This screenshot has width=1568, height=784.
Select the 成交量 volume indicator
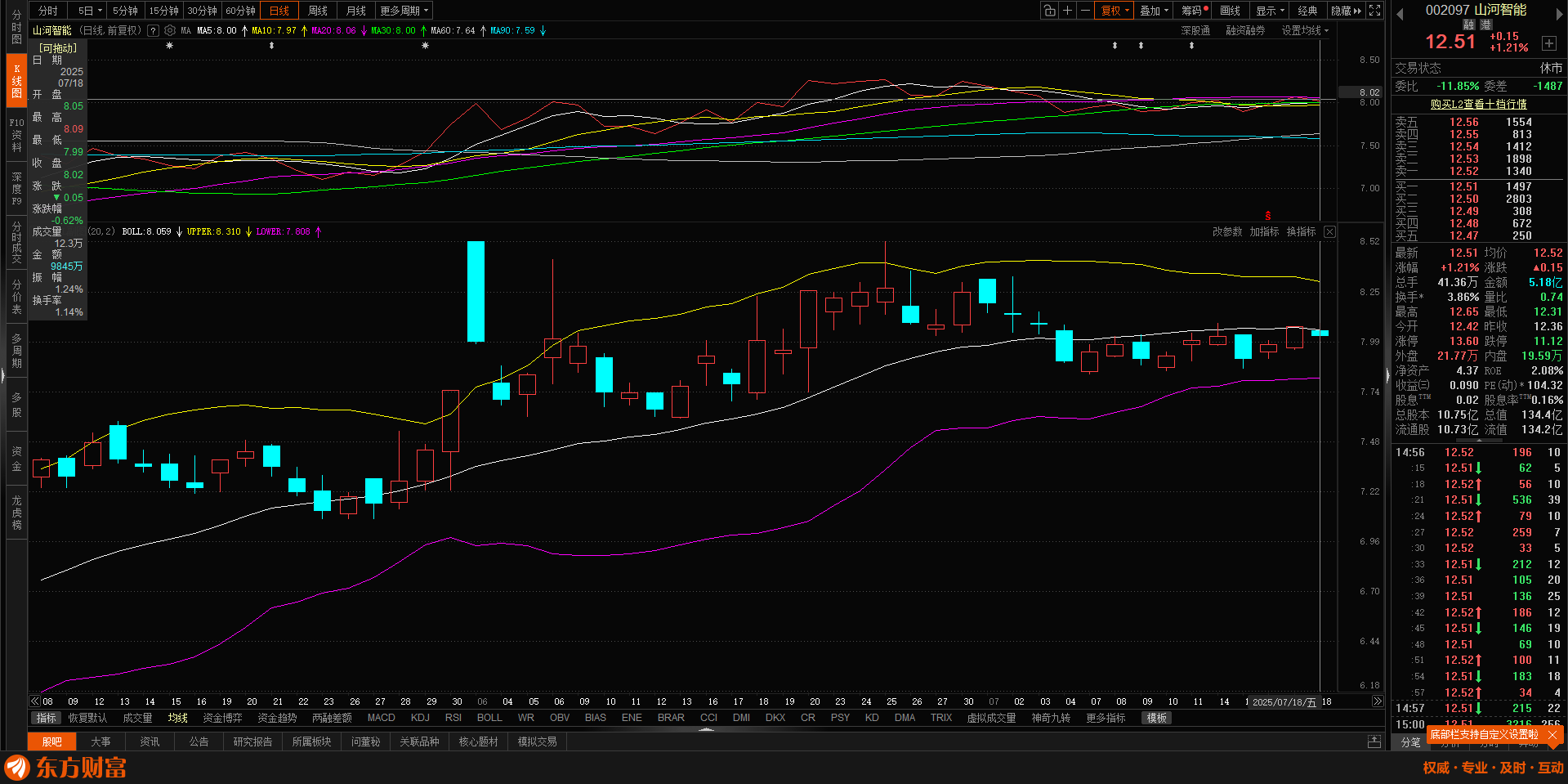[137, 718]
